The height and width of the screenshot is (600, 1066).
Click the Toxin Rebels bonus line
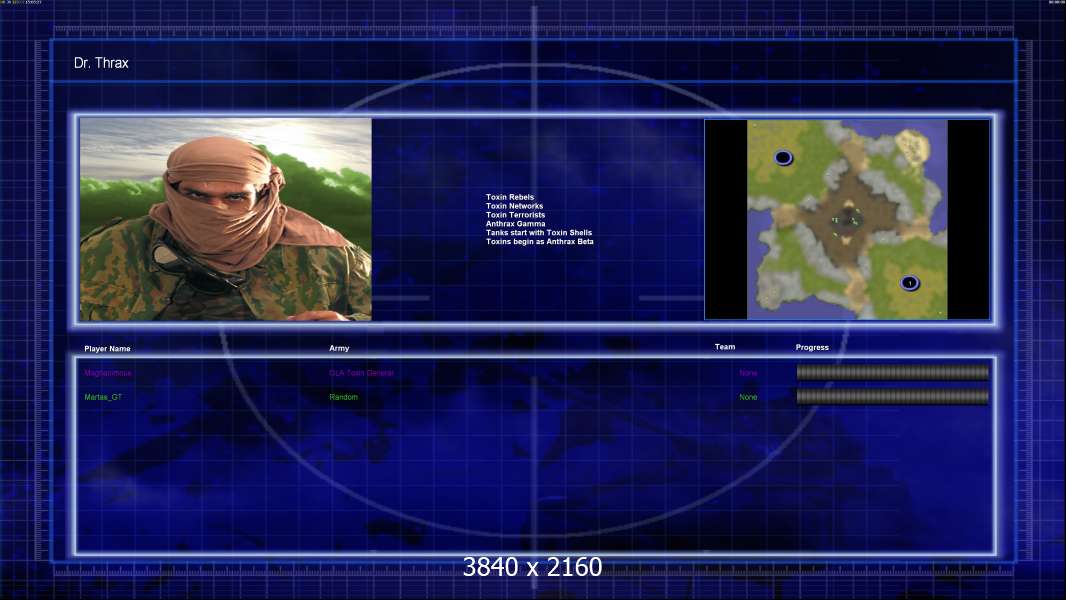pyautogui.click(x=510, y=197)
